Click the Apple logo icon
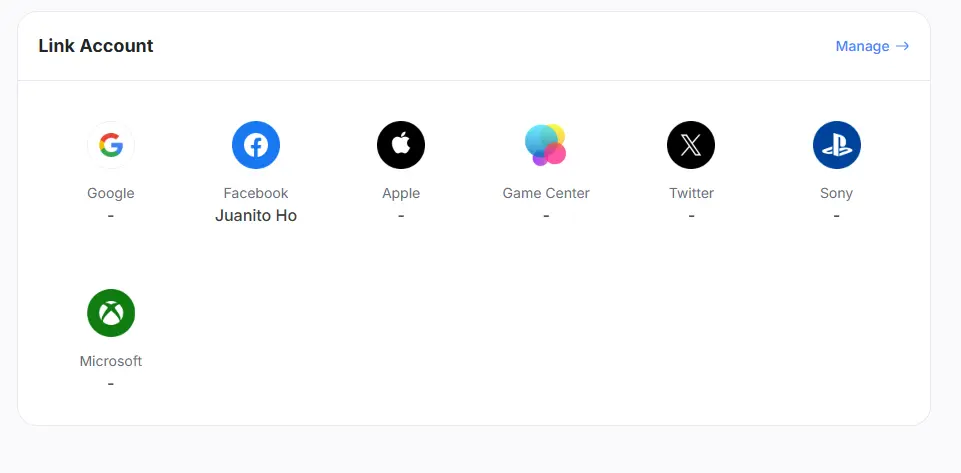The width and height of the screenshot is (961, 473). pos(401,146)
